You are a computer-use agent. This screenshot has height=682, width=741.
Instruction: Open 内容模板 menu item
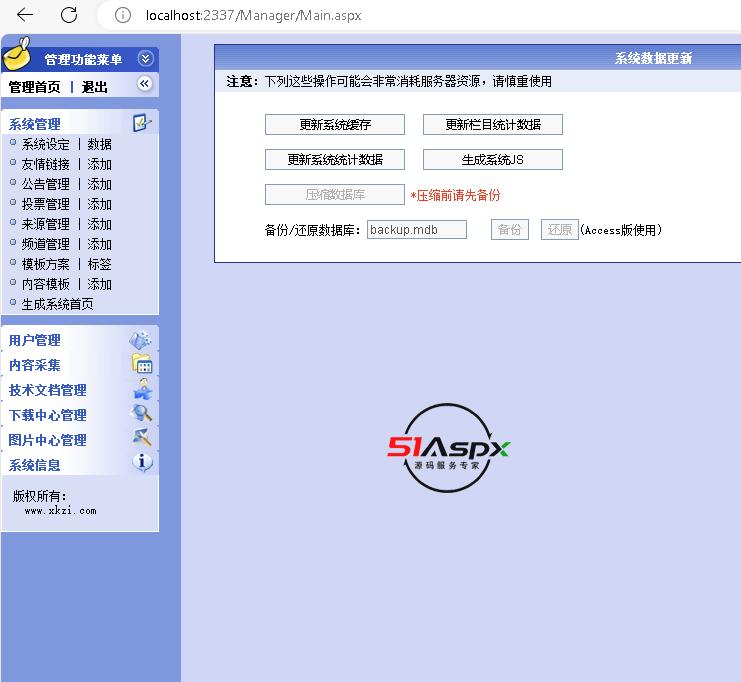45,284
